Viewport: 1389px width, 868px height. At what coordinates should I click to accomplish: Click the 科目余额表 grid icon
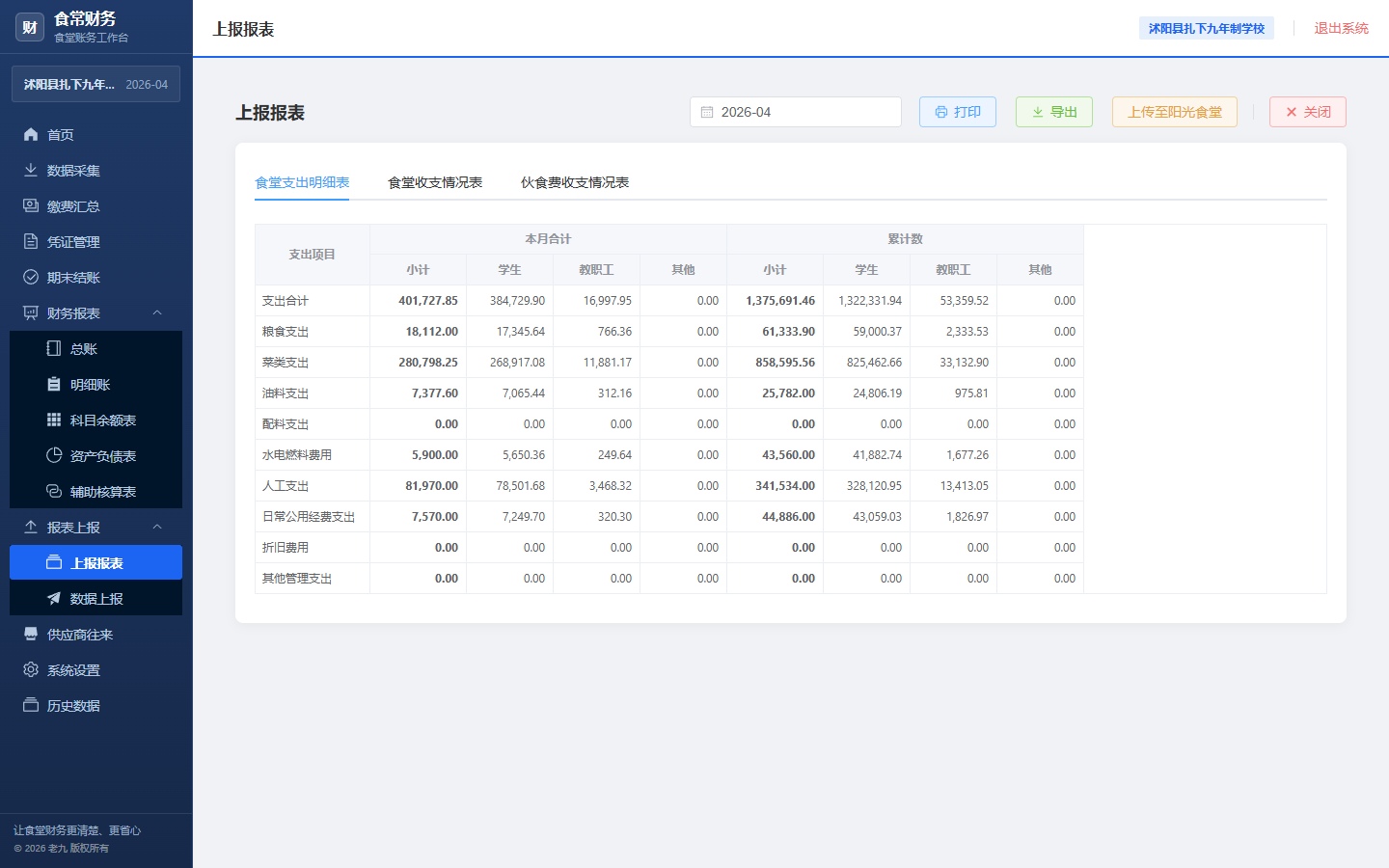[x=54, y=420]
